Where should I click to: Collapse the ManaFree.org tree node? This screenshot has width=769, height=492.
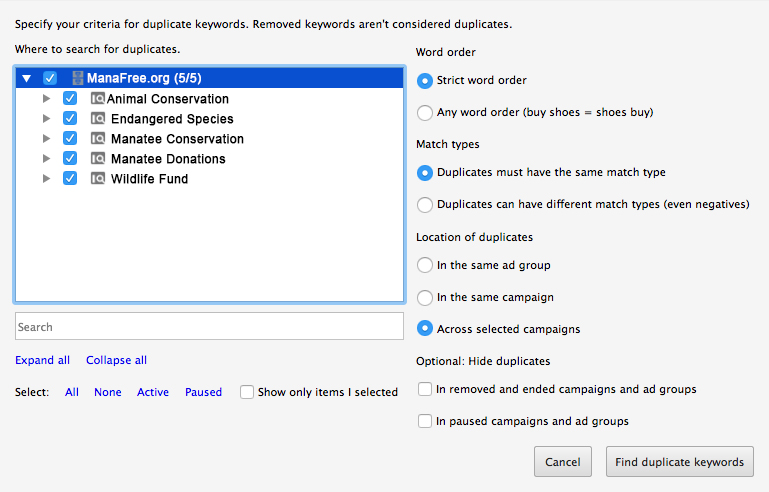coord(26,78)
